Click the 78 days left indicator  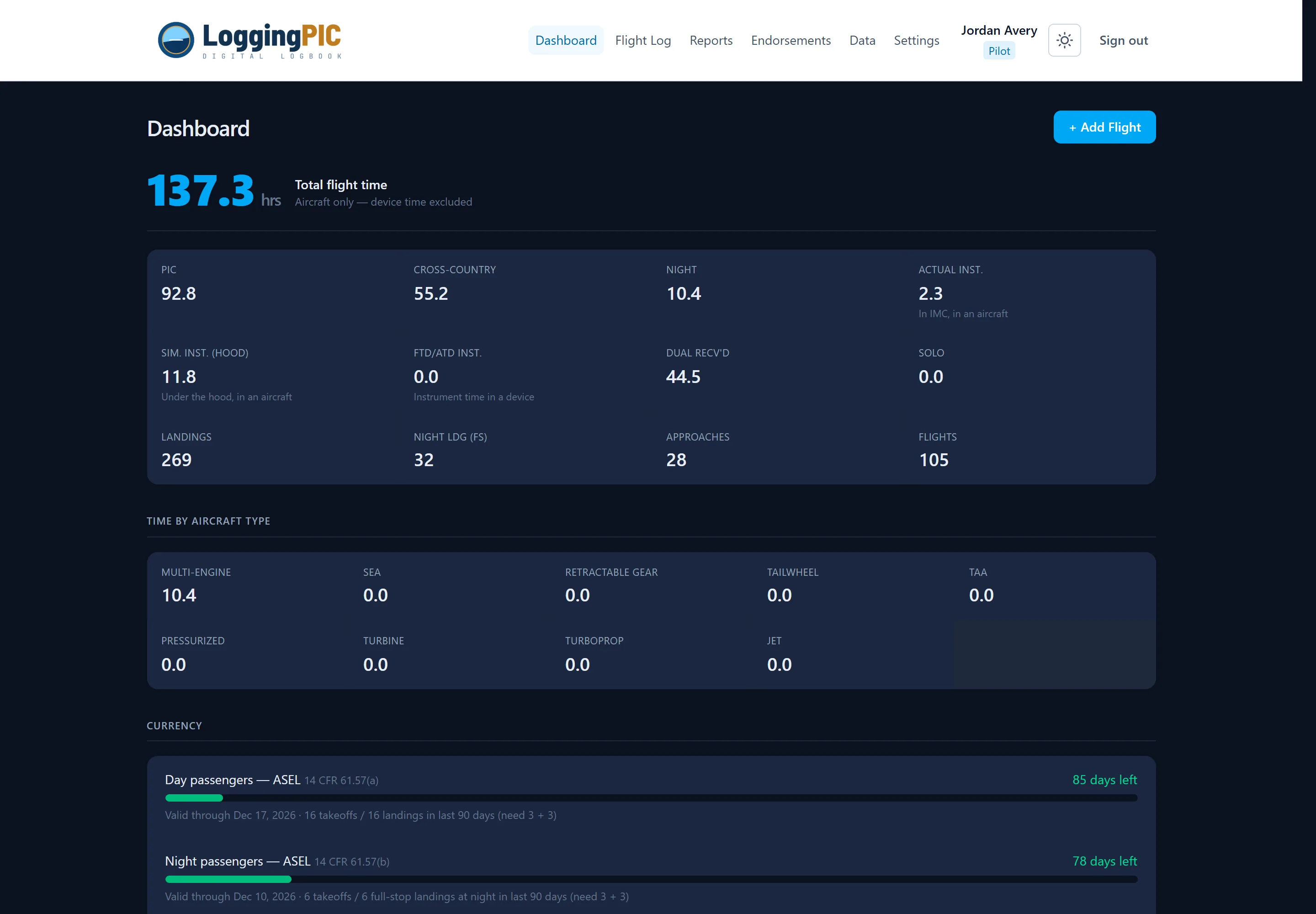pyautogui.click(x=1104, y=861)
